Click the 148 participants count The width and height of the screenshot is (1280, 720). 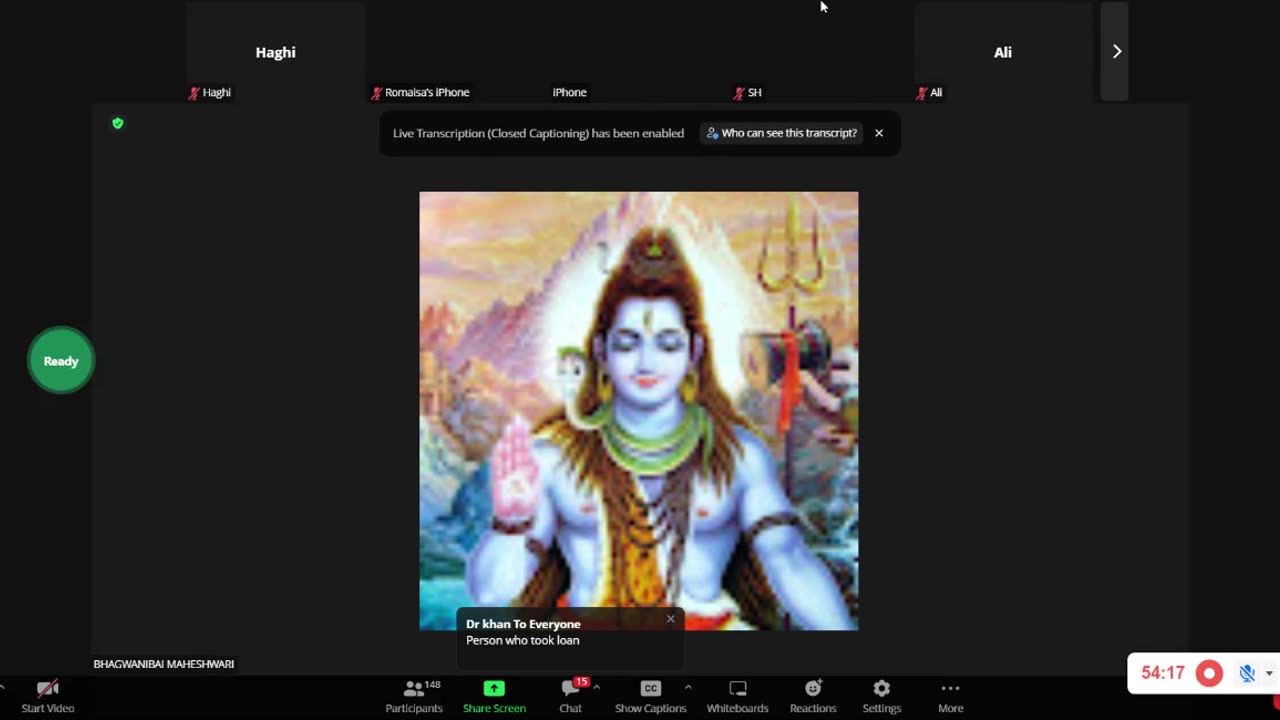pyautogui.click(x=433, y=685)
